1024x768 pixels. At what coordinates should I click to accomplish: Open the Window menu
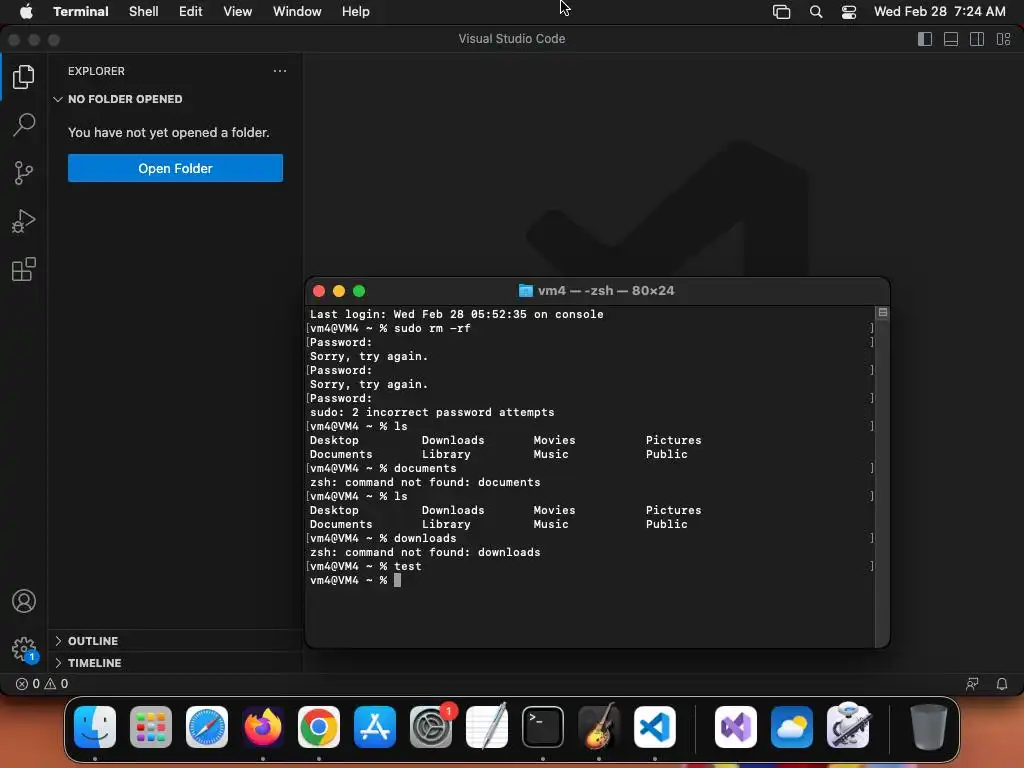coord(297,12)
